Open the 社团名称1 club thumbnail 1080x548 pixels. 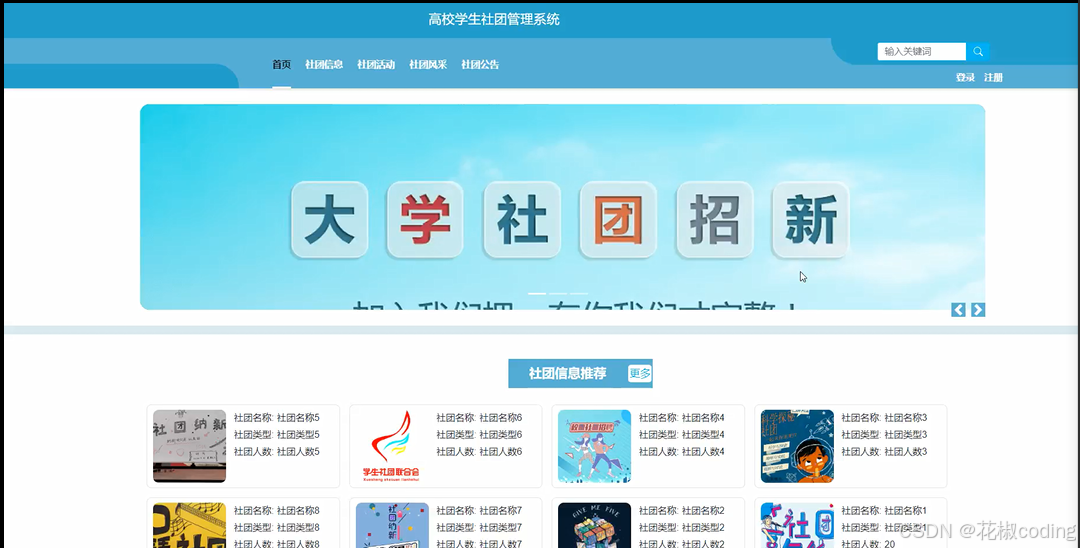tap(797, 525)
